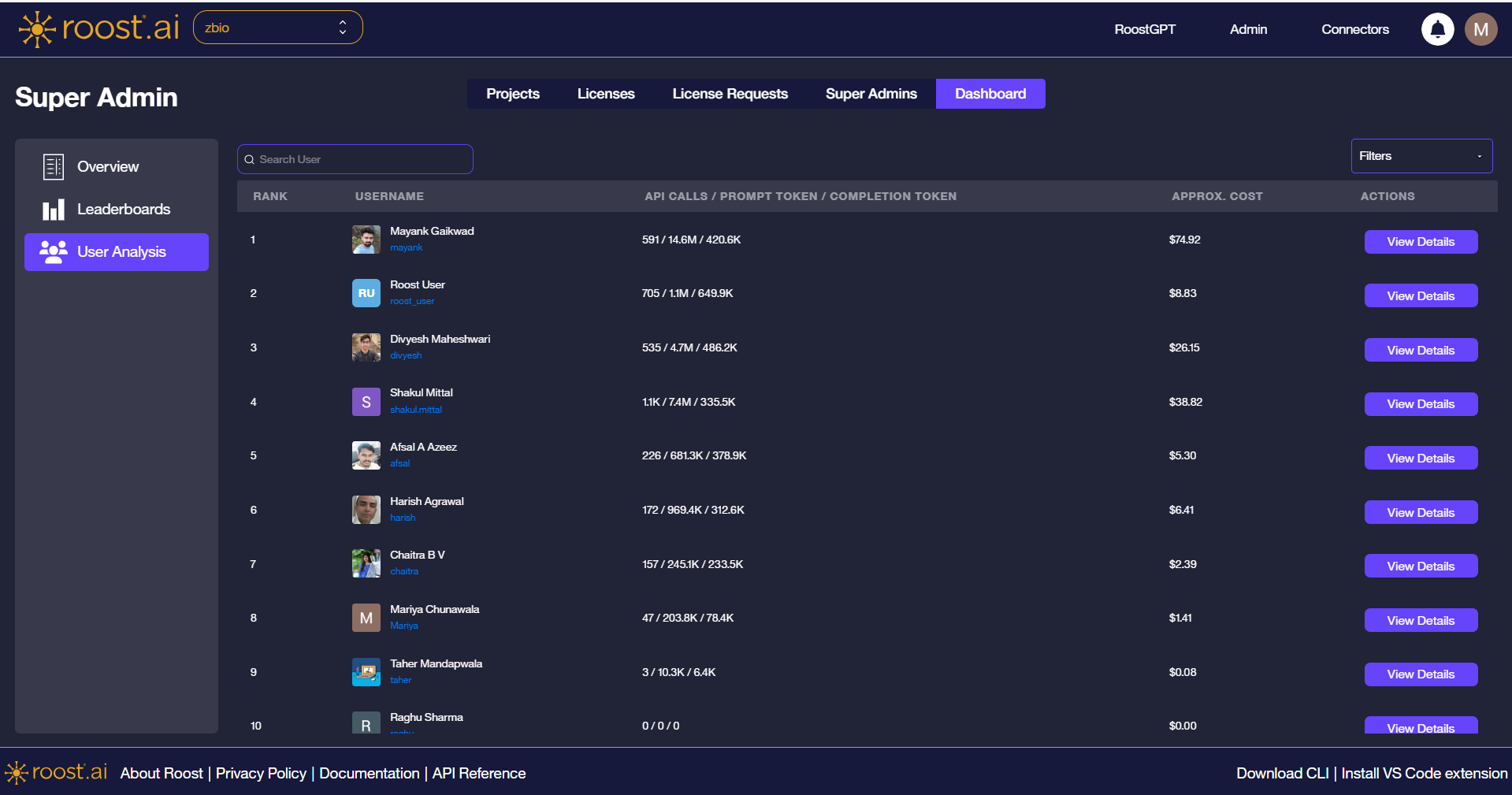Click the search magnifier icon in Search User

250,159
